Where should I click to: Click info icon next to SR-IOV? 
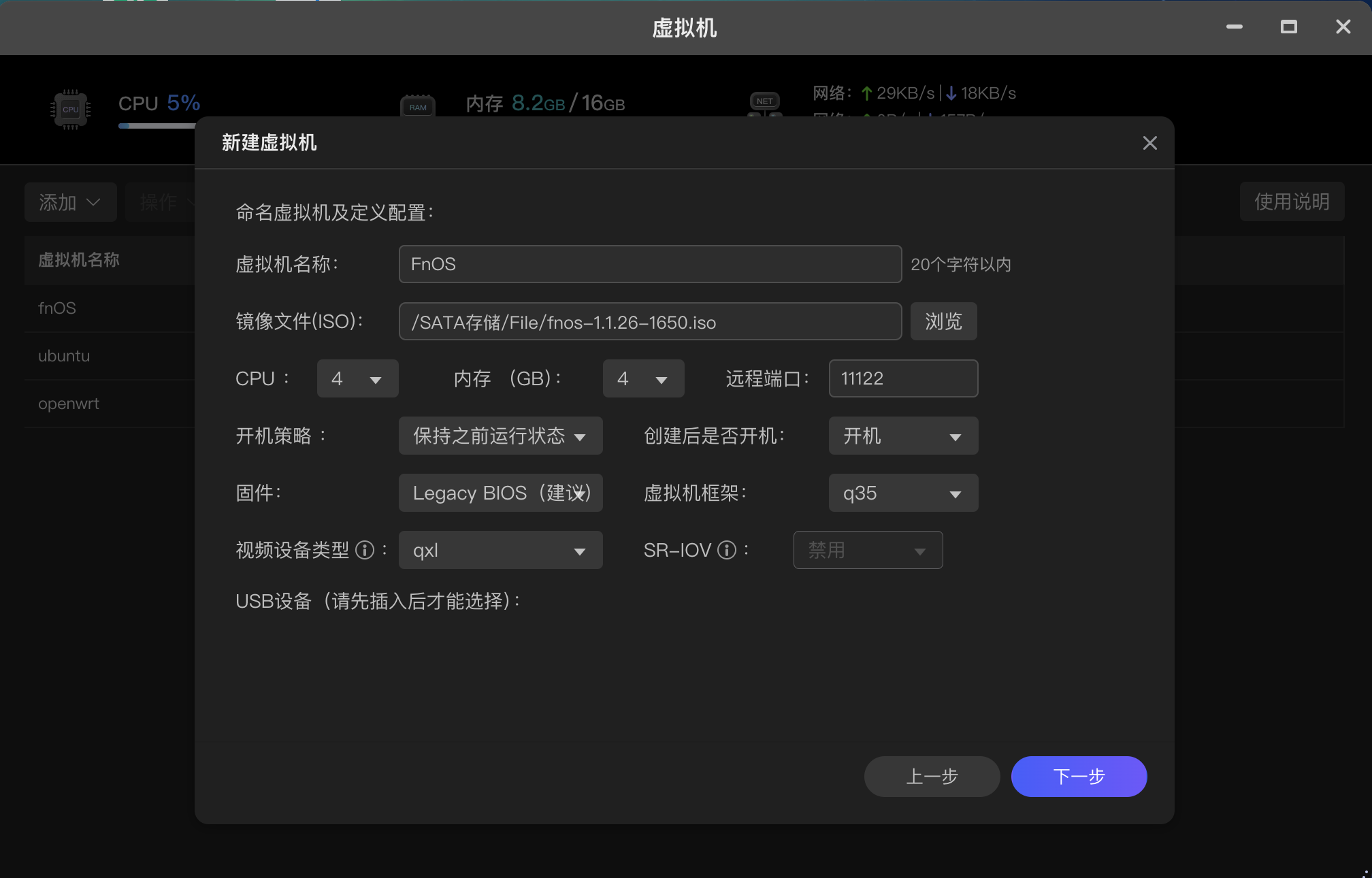(x=727, y=550)
